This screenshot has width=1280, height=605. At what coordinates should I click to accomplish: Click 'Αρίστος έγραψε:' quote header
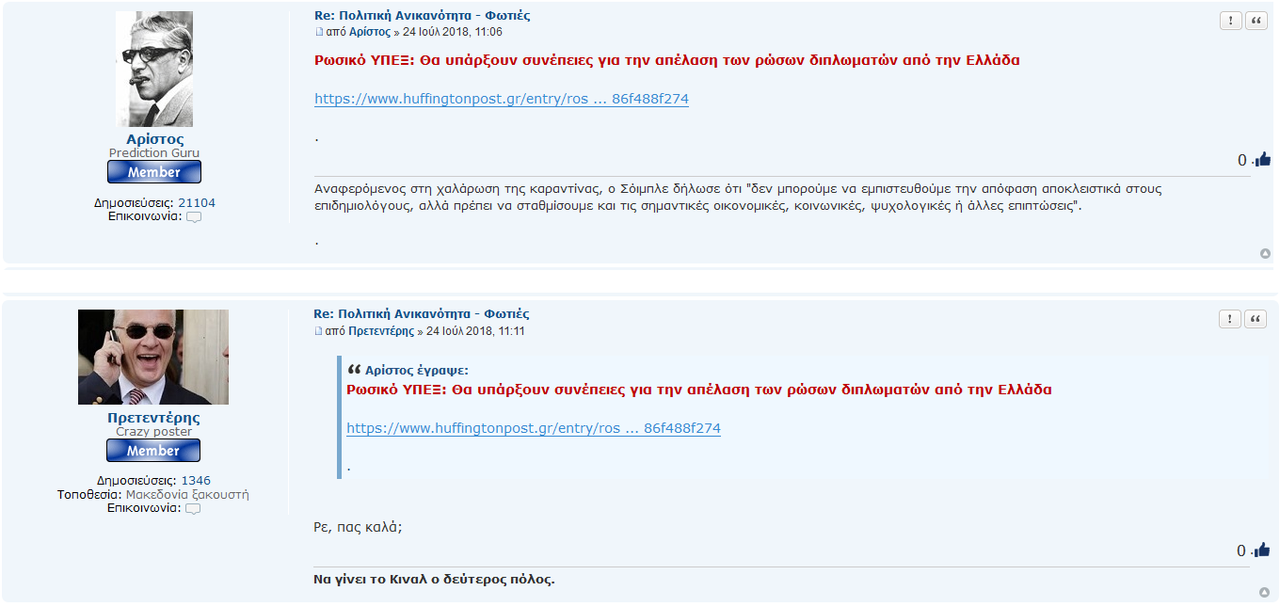pyautogui.click(x=417, y=370)
